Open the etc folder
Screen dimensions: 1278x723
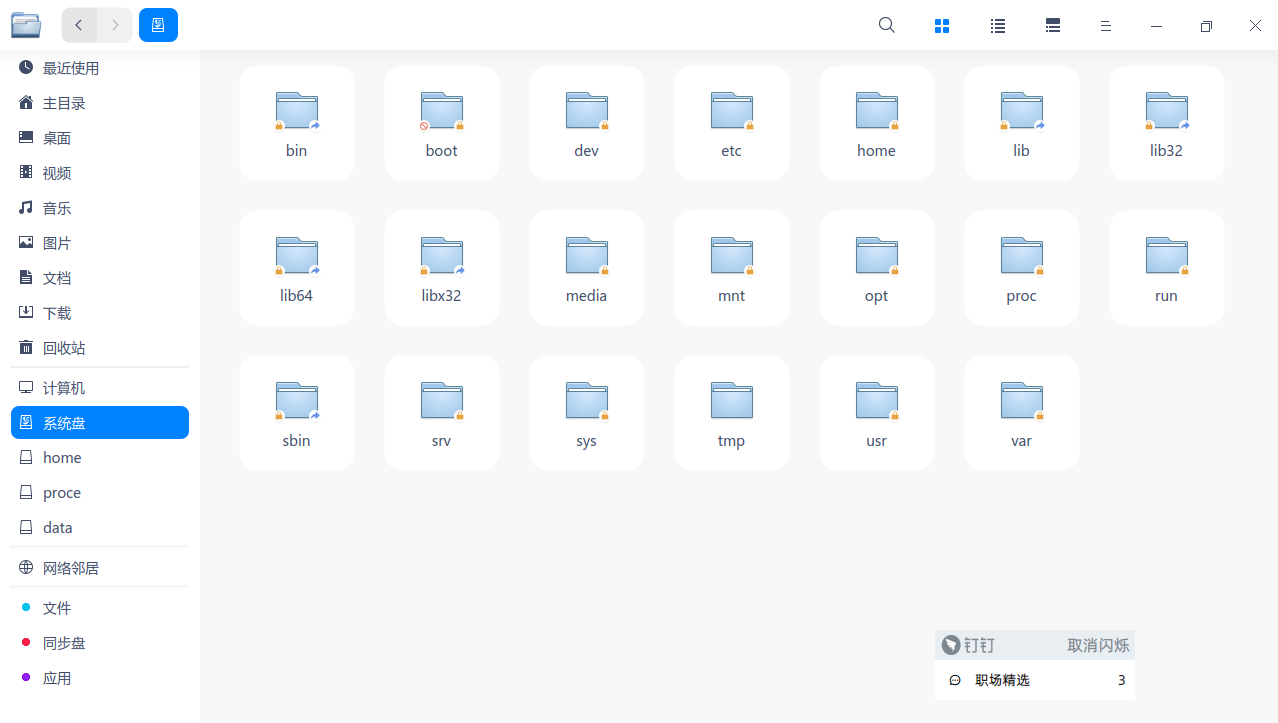click(x=732, y=123)
